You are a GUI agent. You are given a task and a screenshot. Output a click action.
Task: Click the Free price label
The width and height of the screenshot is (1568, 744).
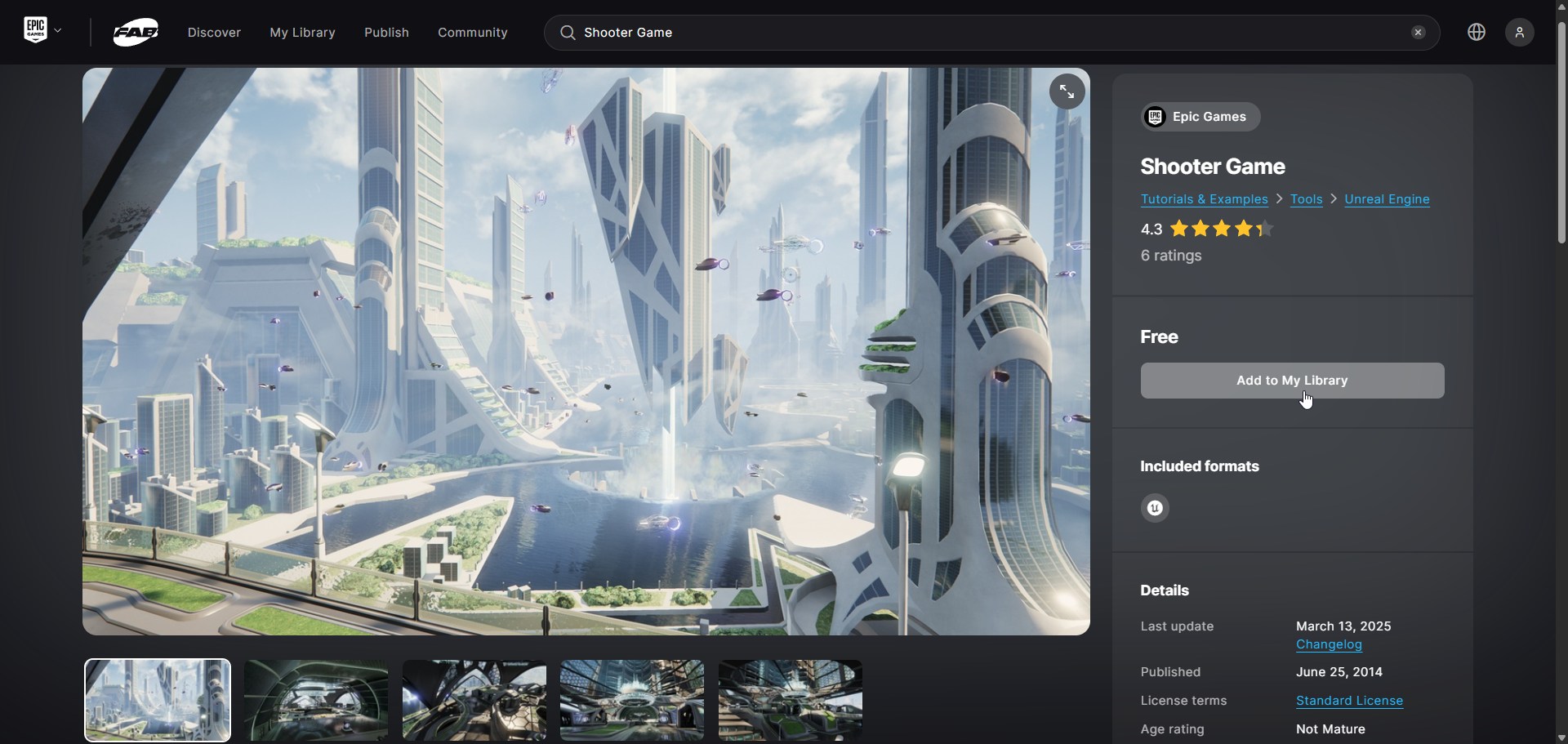1159,336
